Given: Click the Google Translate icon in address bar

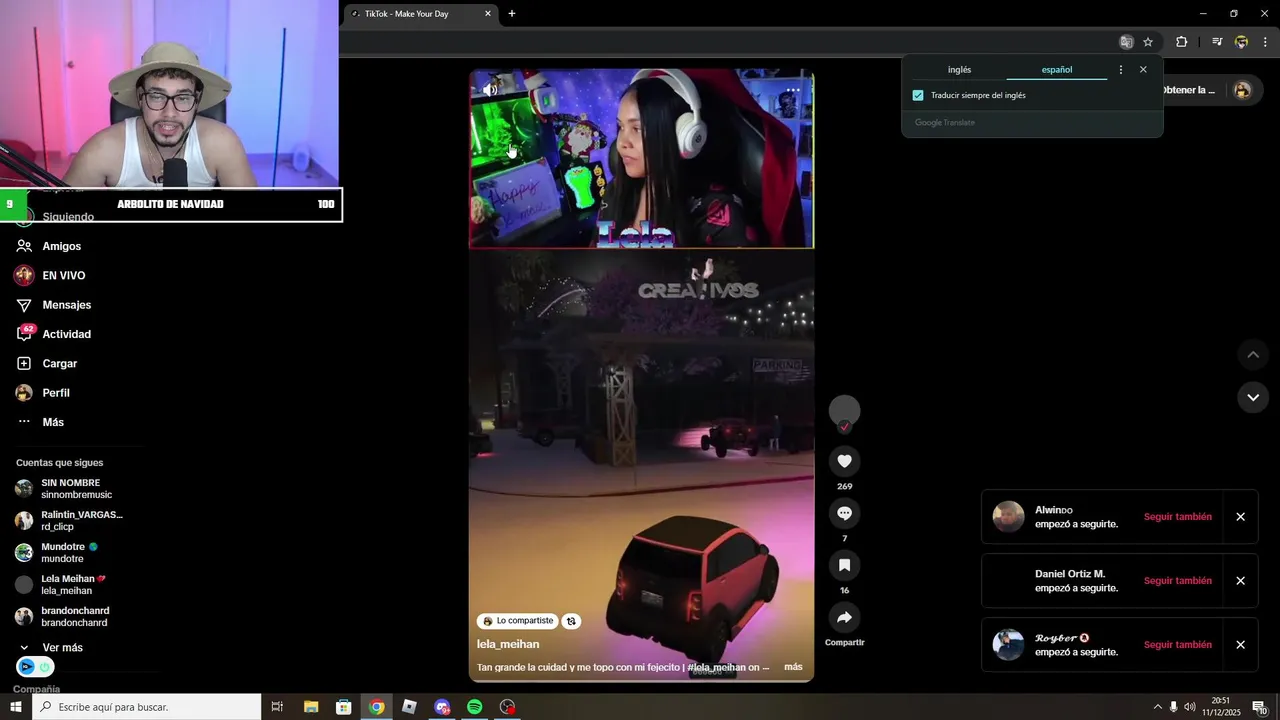Looking at the screenshot, I should tap(1127, 42).
